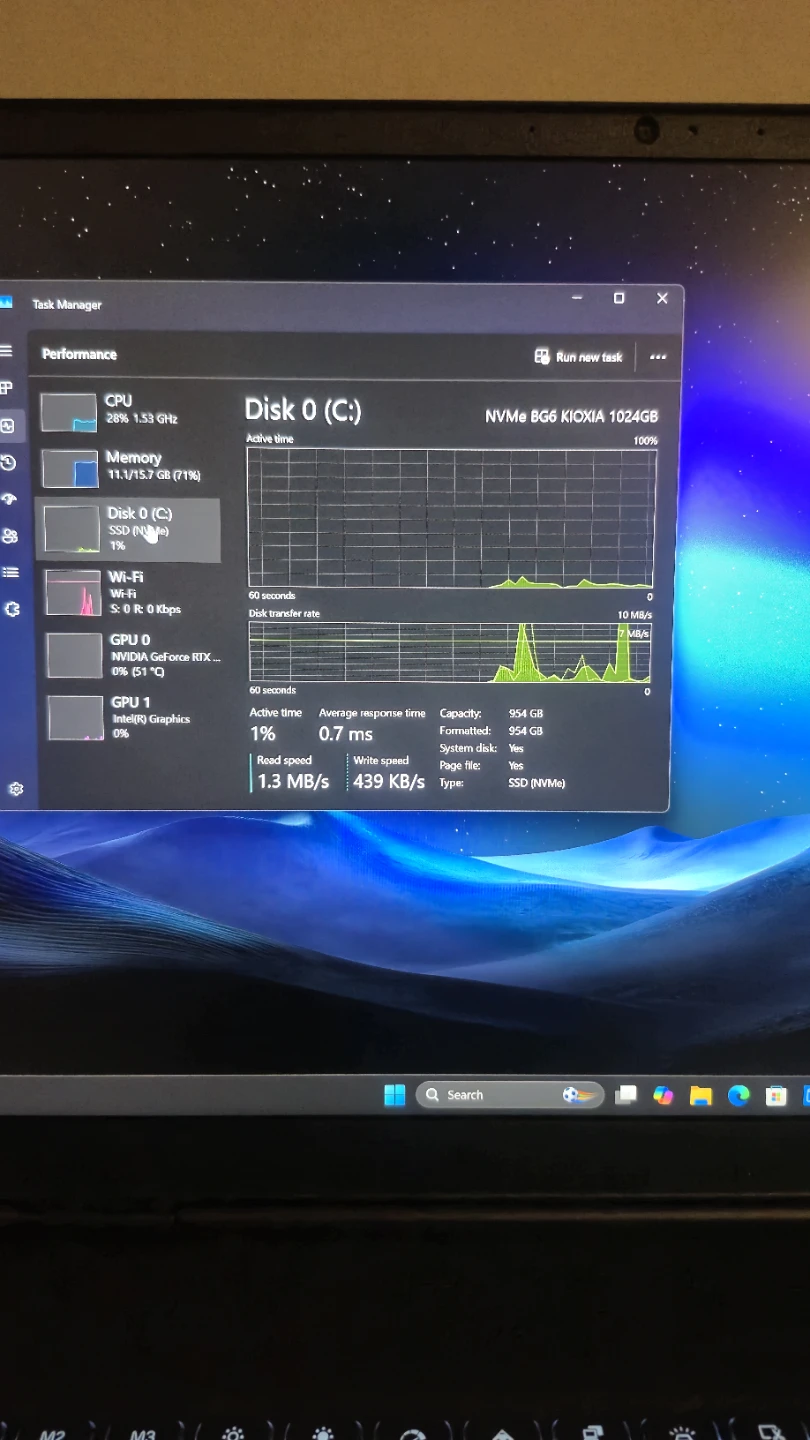810x1440 pixels.
Task: Select the Disk 0 (C:) entry
Action: click(128, 529)
